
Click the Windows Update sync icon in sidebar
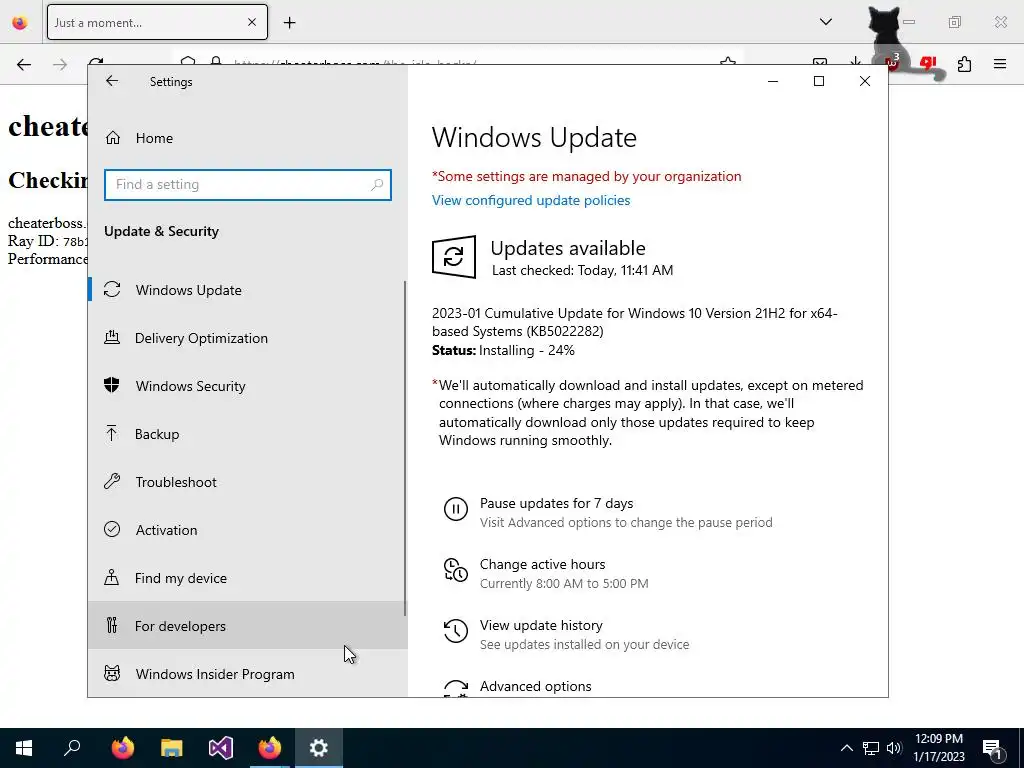pos(112,289)
